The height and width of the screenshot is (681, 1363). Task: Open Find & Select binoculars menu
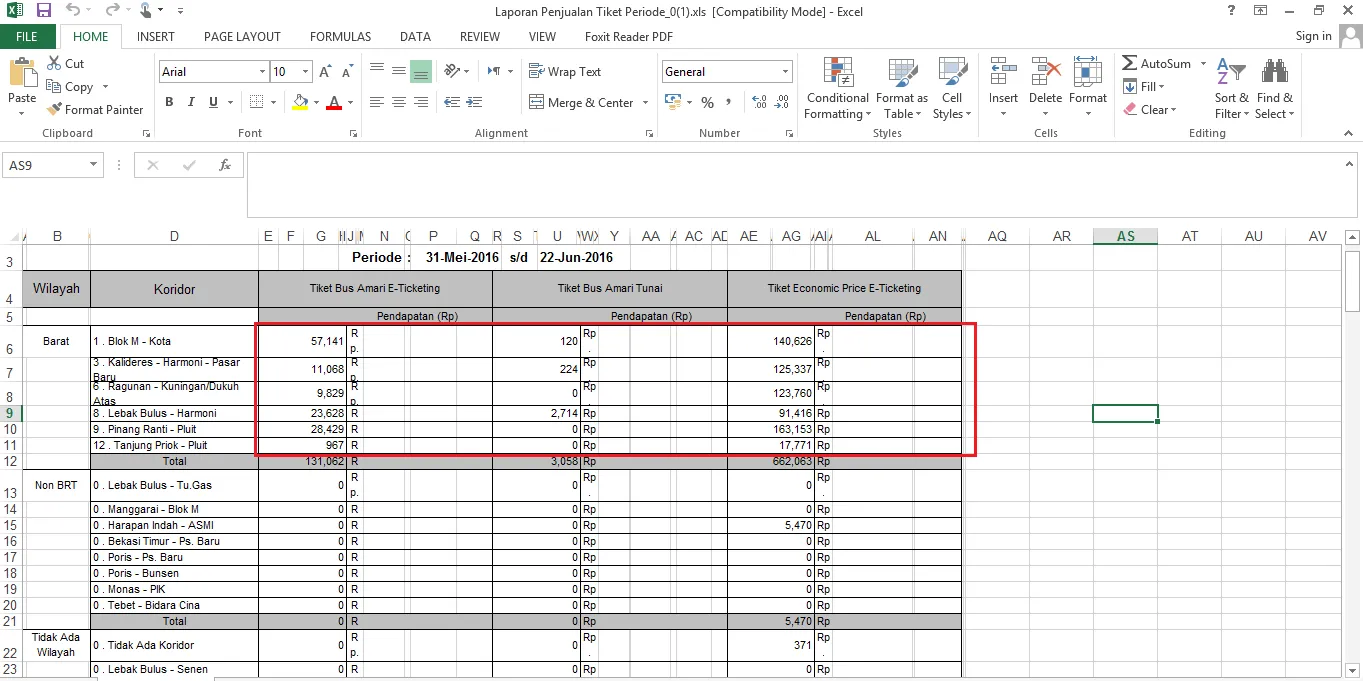click(1274, 88)
